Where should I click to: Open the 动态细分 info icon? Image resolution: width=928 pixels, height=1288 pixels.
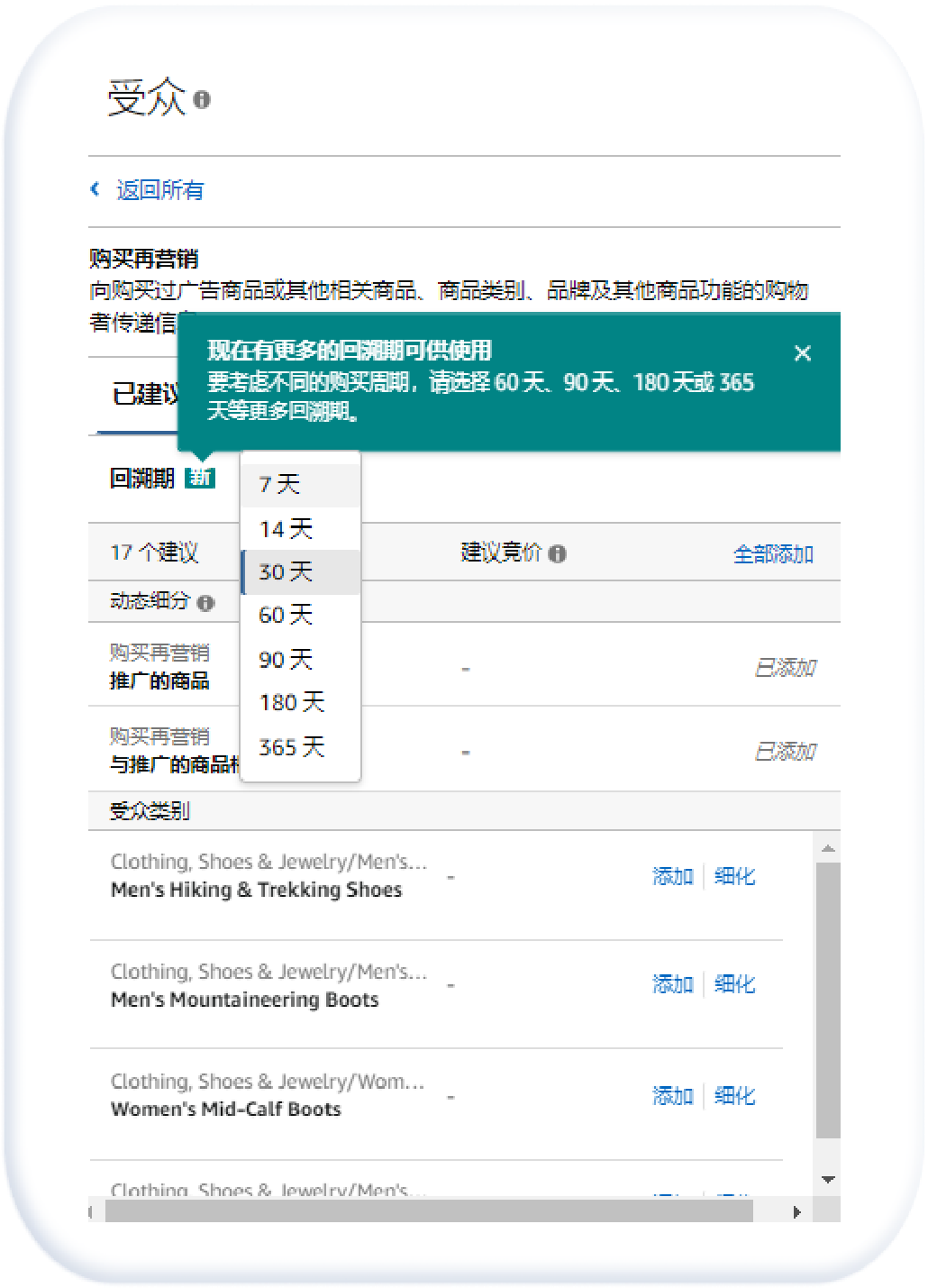coord(207,601)
